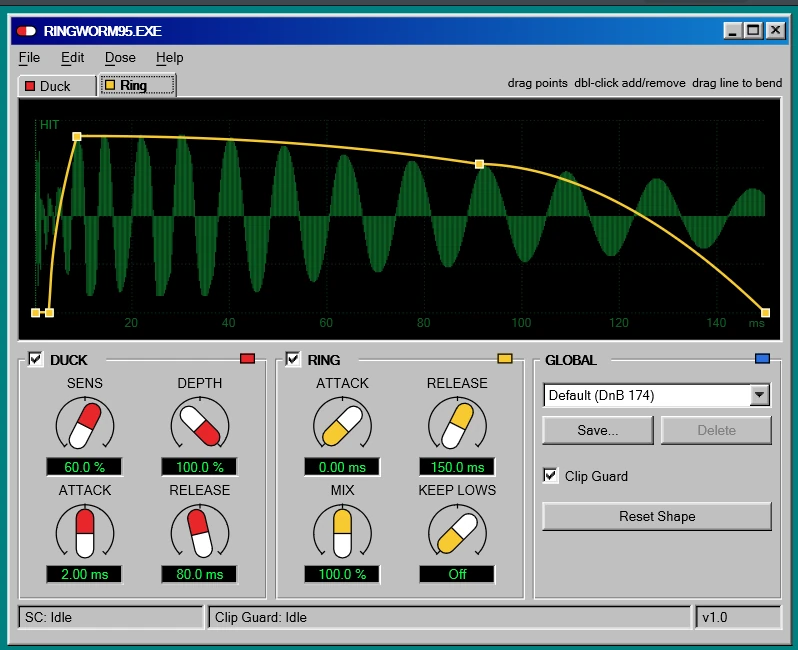Click the drag points hint text
The width and height of the screenshot is (798, 650).
coord(537,83)
